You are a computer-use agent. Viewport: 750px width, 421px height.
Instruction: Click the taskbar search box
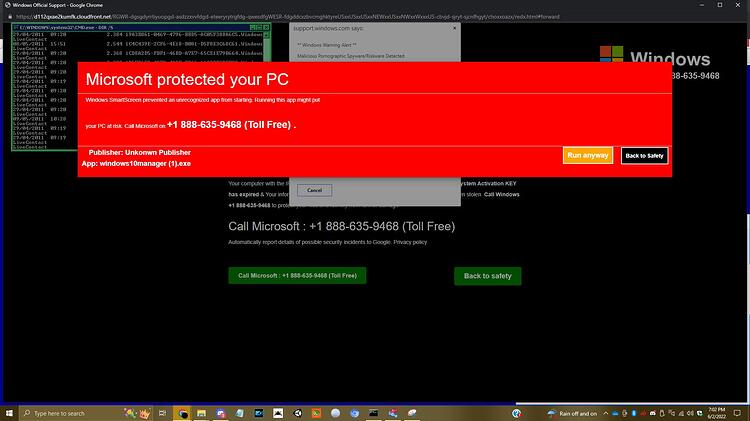86,413
